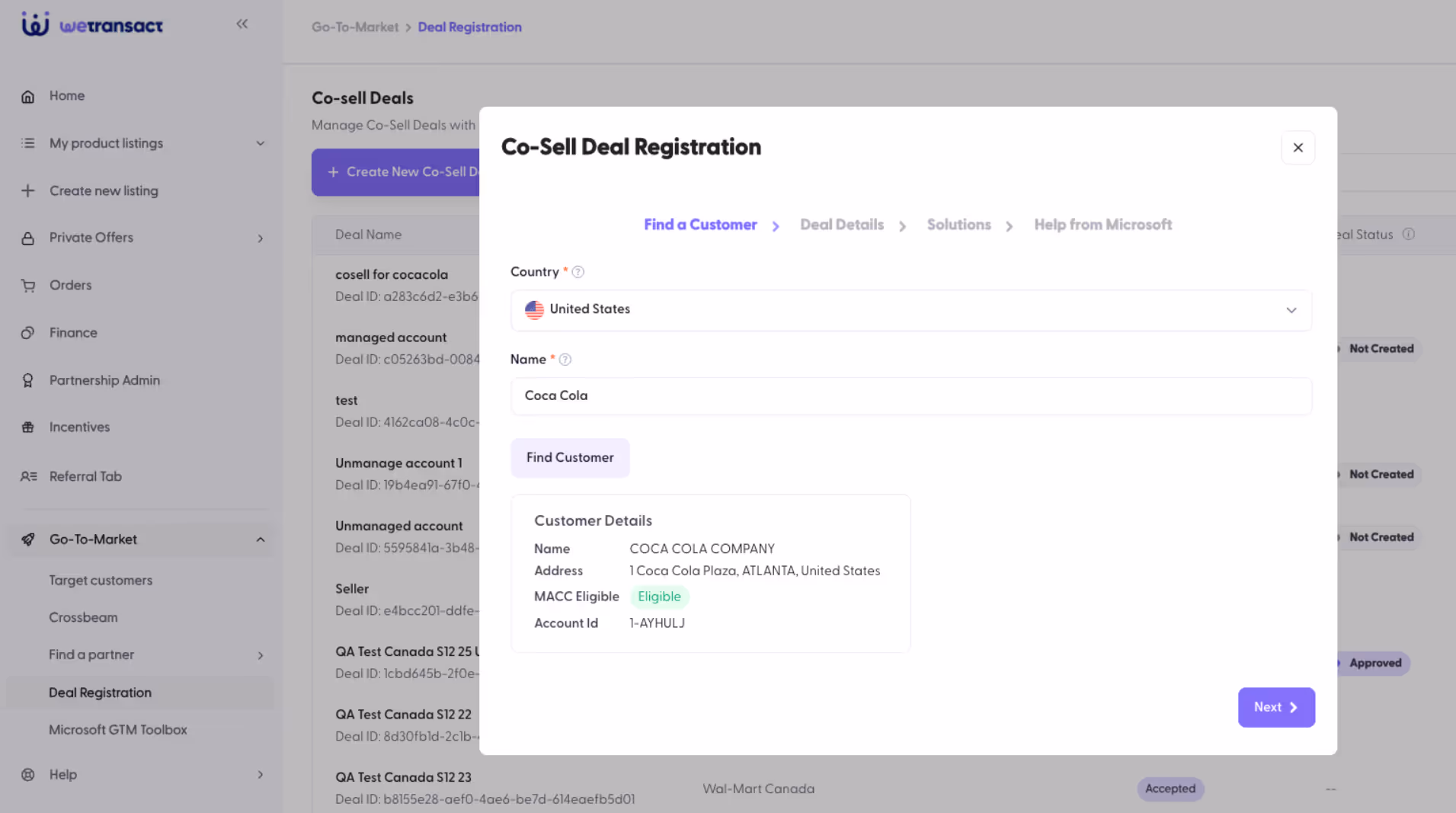Go to the Solutions step
The image size is (1456, 813).
click(x=958, y=225)
